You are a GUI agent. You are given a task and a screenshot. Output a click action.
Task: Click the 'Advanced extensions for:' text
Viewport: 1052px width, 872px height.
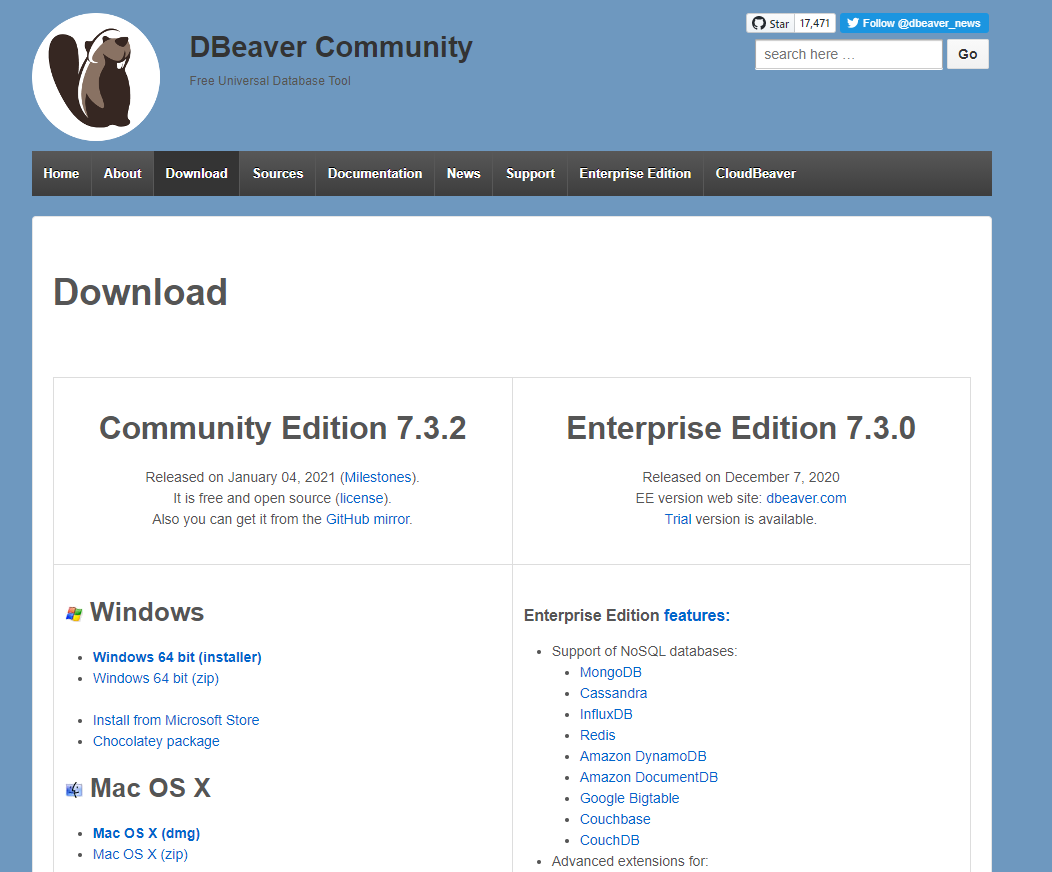coord(629,861)
